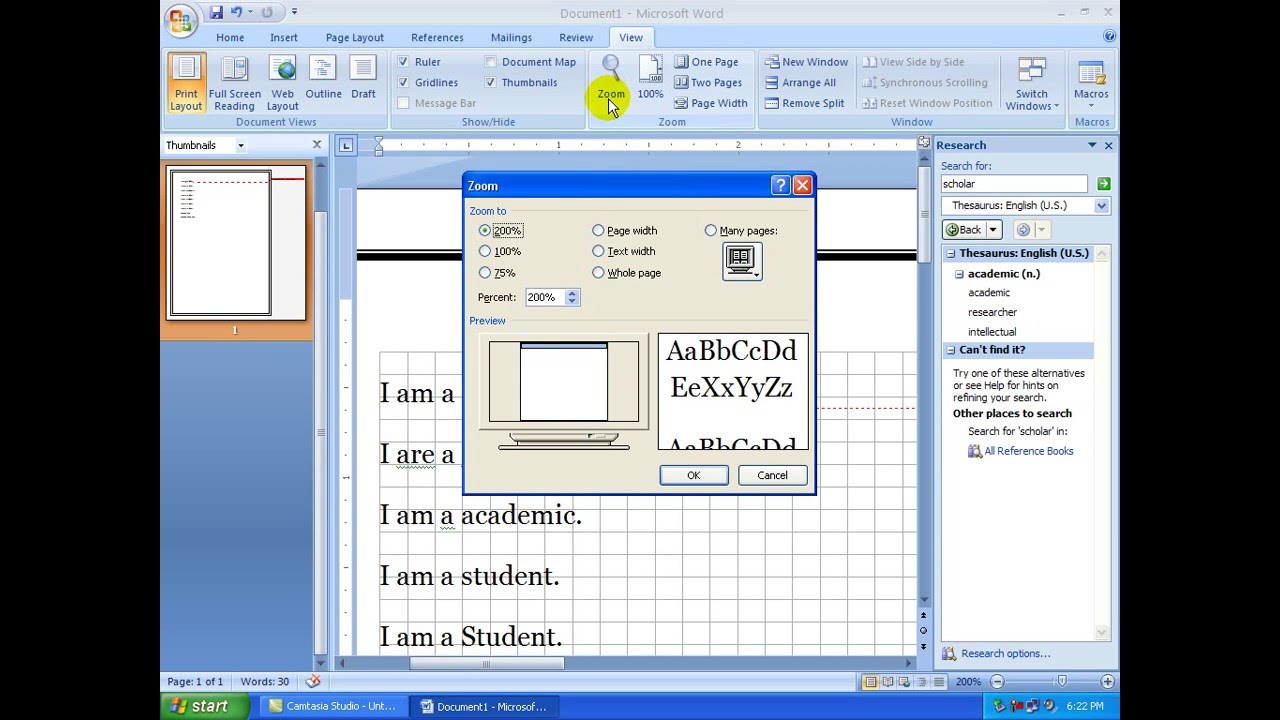Collapse the academic (n.) group

coord(959,274)
